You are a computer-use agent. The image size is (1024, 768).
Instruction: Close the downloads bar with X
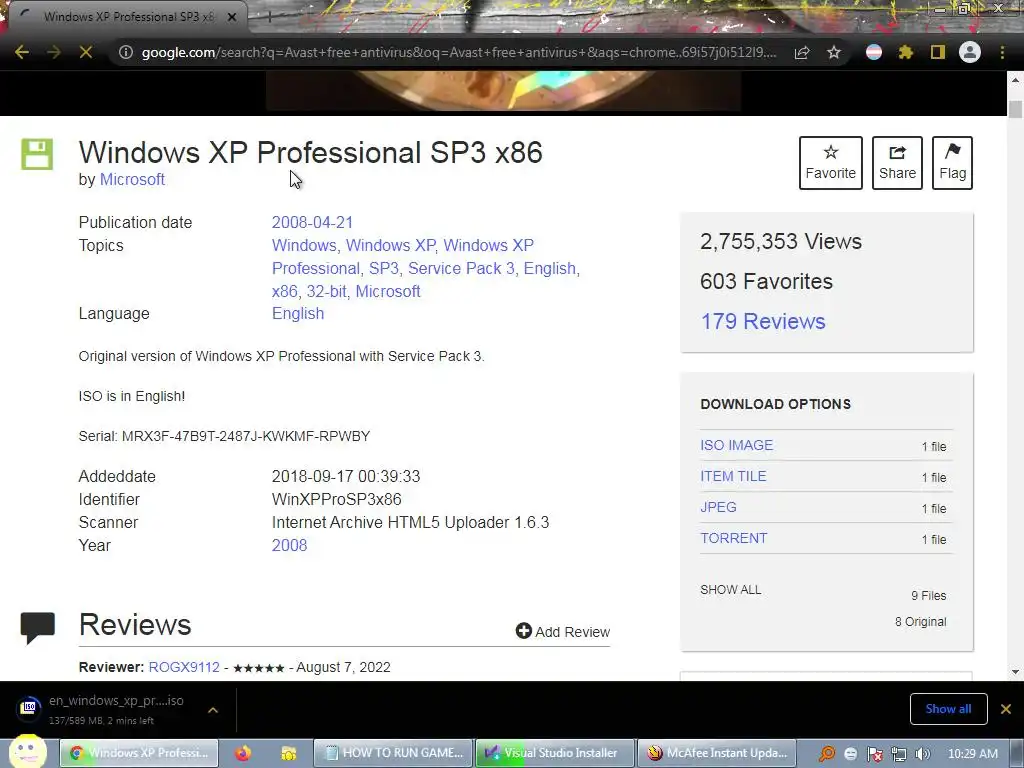point(1006,709)
